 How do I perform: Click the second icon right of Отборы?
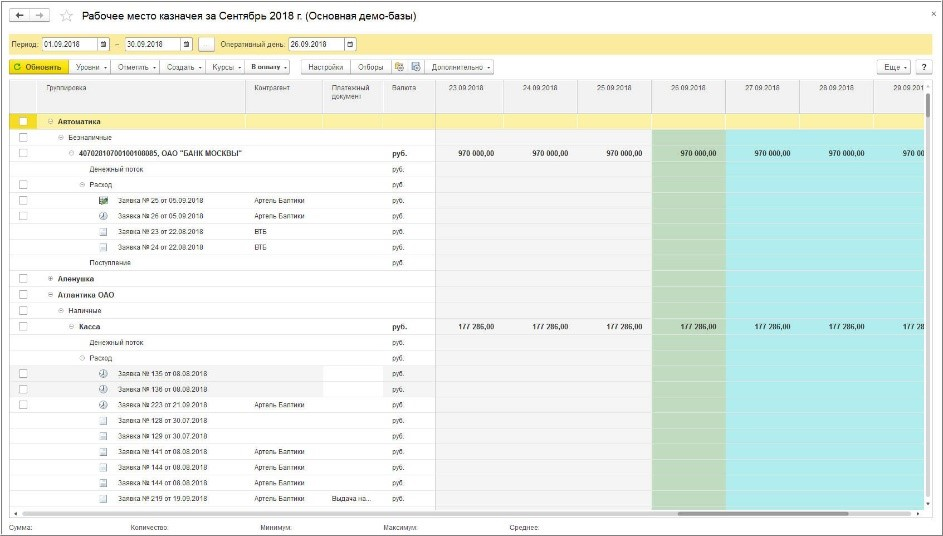coord(416,67)
